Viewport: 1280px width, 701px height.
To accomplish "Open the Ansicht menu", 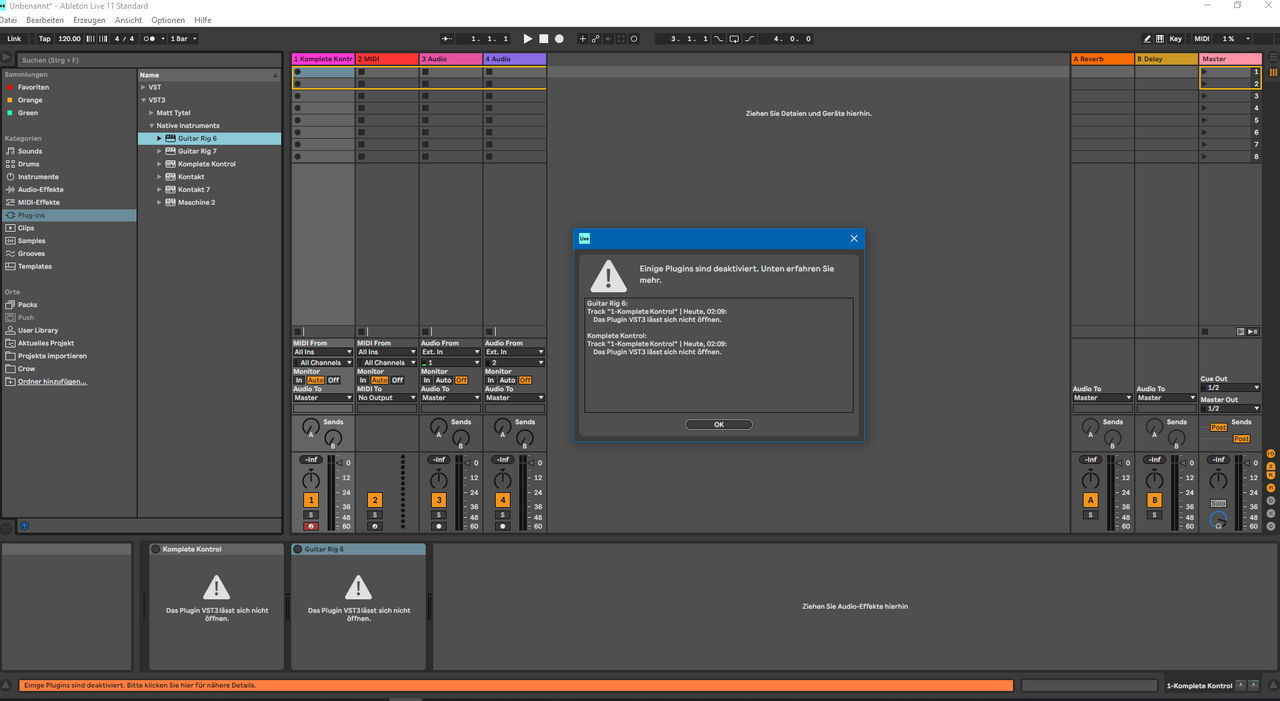I will click(x=128, y=20).
